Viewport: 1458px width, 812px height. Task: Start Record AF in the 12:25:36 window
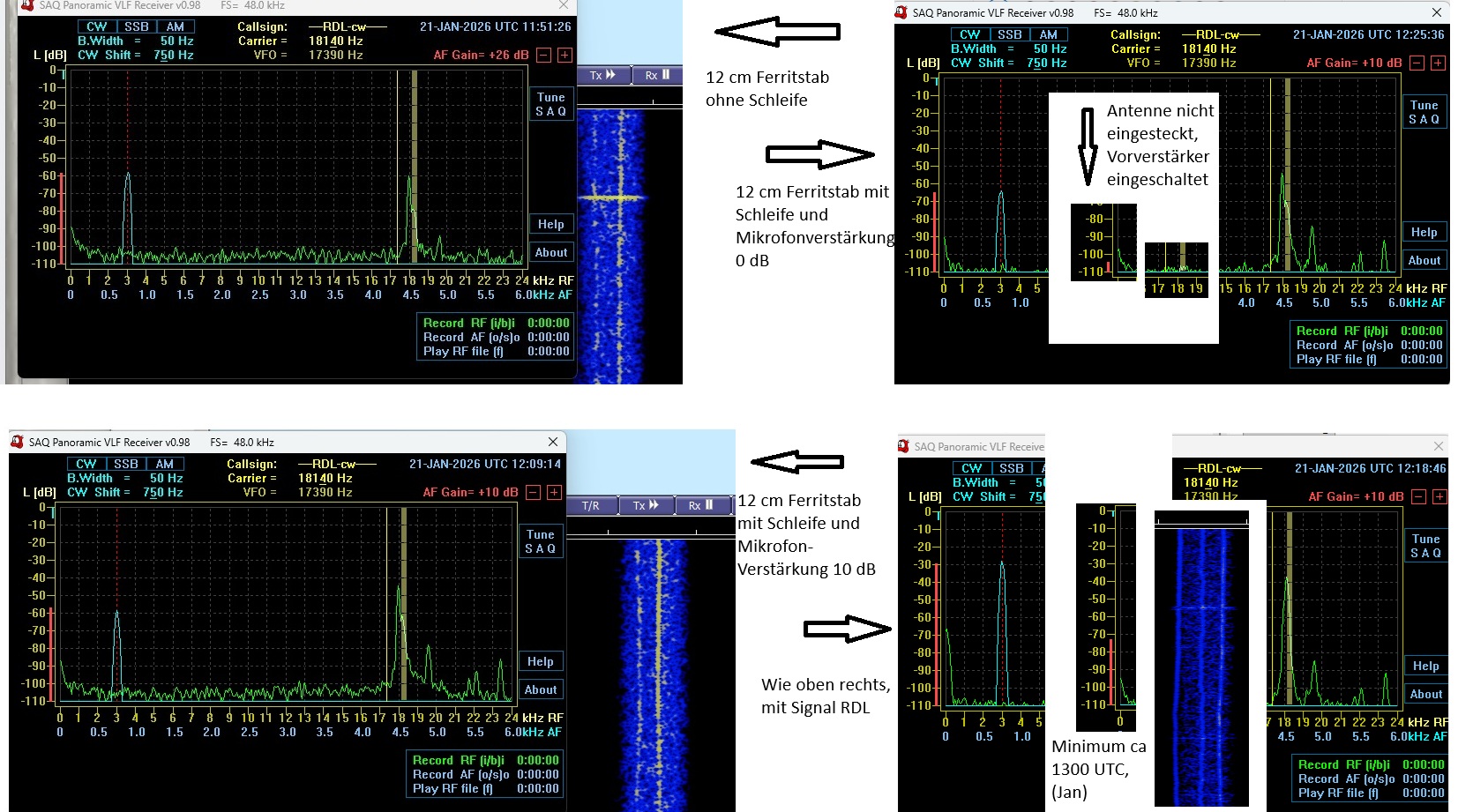coord(1344,345)
